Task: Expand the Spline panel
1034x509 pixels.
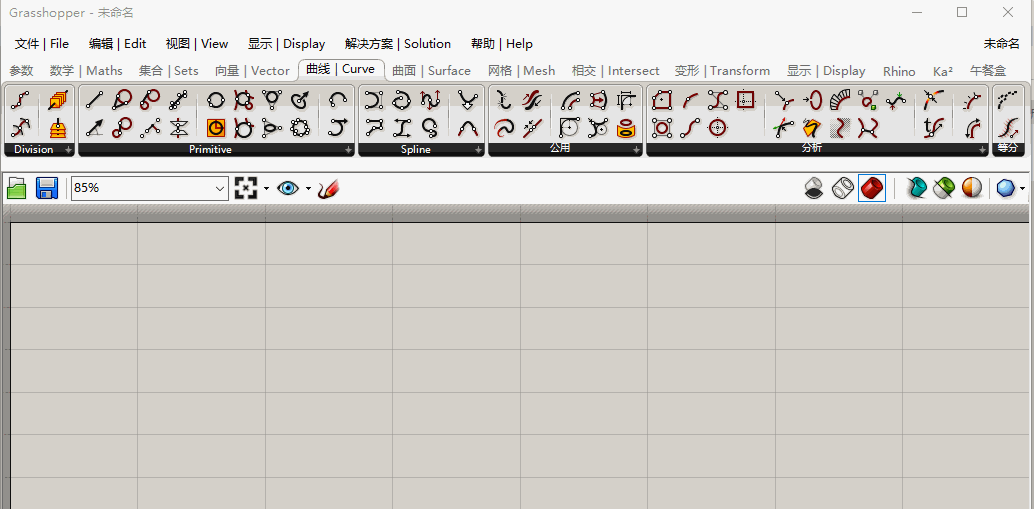Action: click(479, 150)
